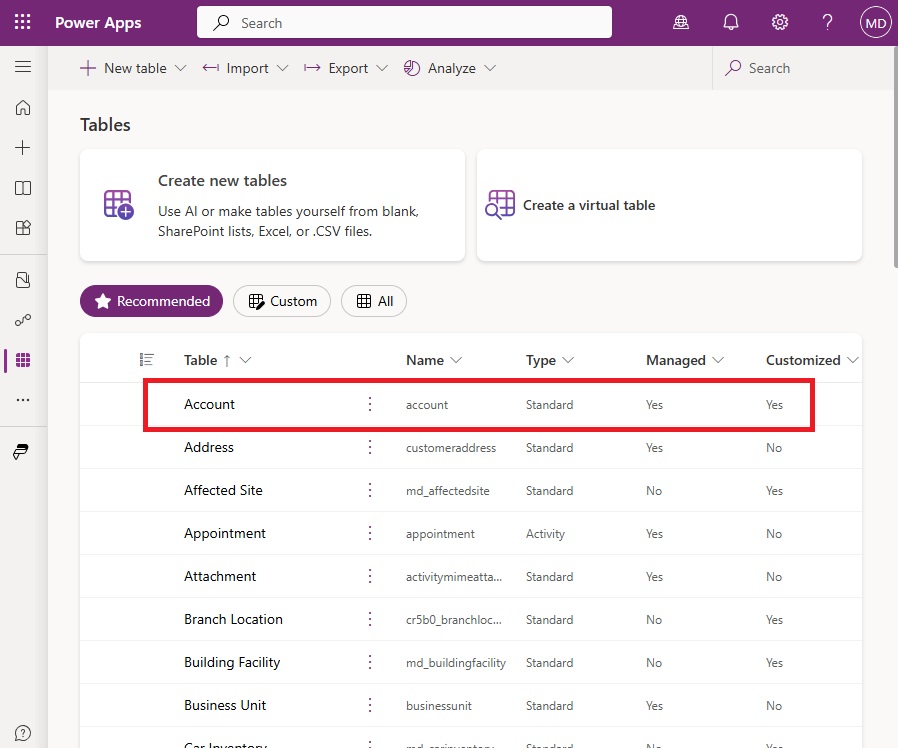Open the Learn book icon in sidebar
Screen dimensions: 898x748
23,188
